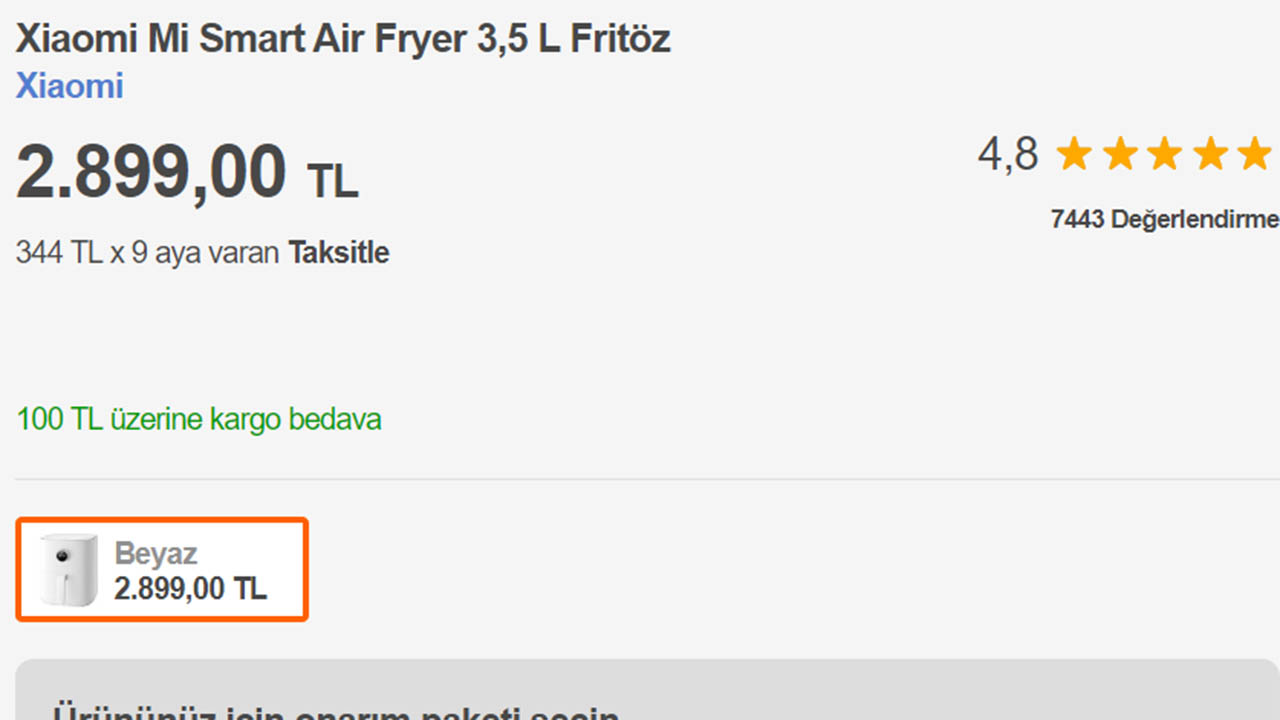This screenshot has height=720, width=1280.
Task: Click the repair package section heading
Action: pyautogui.click(x=335, y=712)
